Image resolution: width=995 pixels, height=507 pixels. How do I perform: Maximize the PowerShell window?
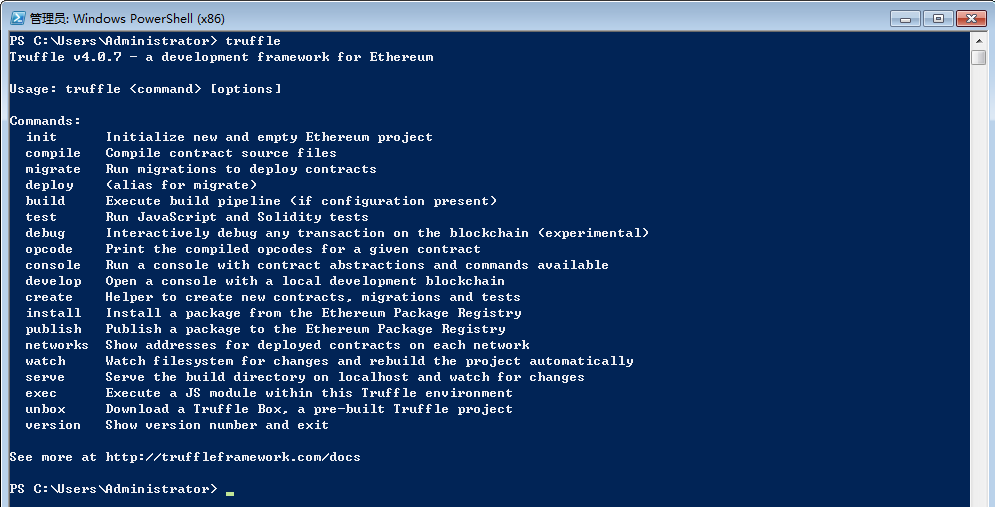coord(938,17)
